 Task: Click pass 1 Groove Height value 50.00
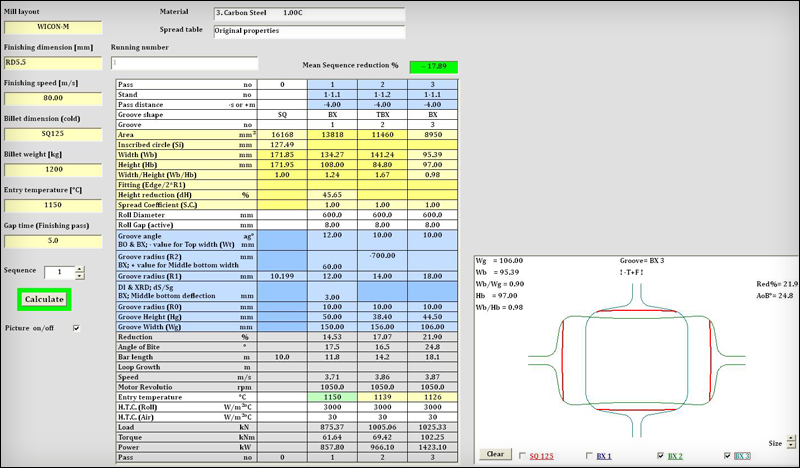click(x=332, y=317)
